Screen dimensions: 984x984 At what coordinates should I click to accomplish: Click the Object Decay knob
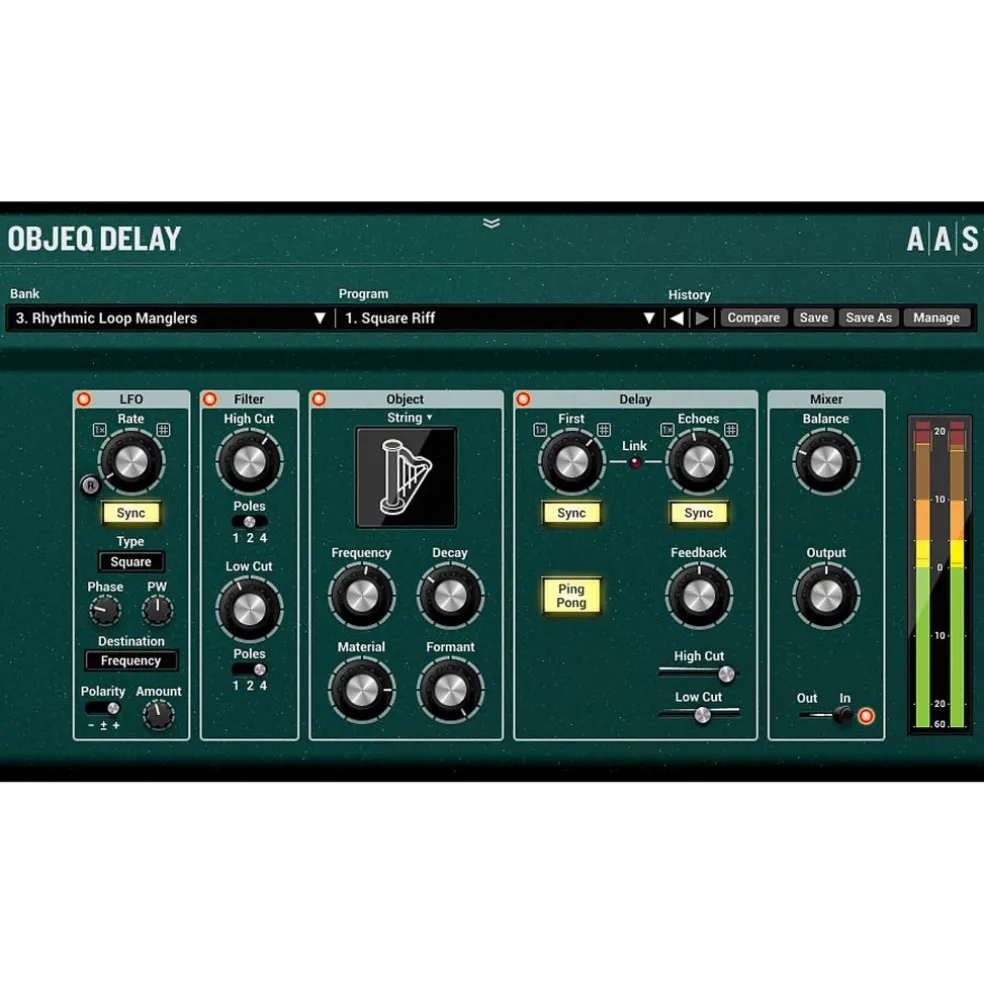[451, 596]
